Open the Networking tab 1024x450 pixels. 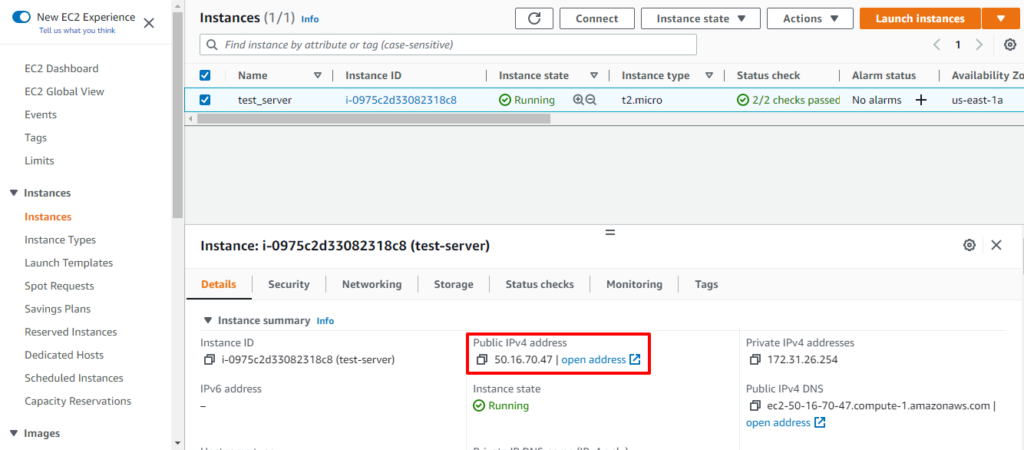point(372,284)
